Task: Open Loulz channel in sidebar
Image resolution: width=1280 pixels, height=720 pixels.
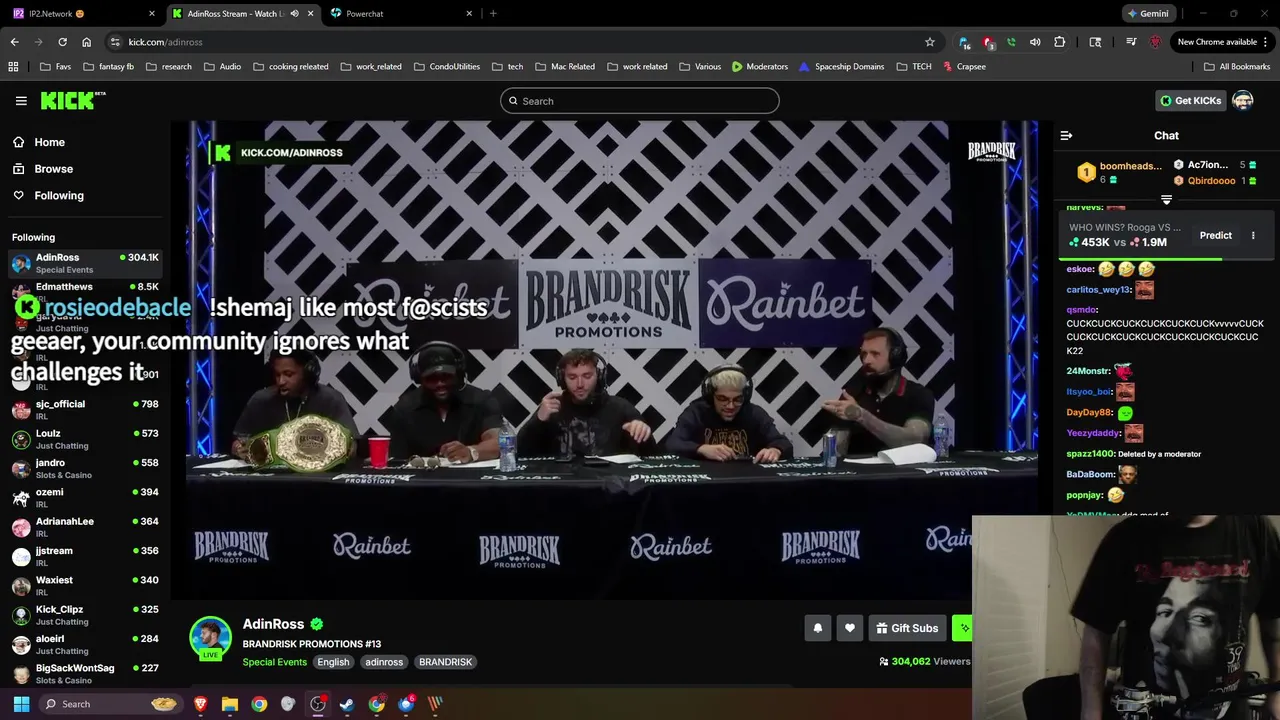Action: 85,439
